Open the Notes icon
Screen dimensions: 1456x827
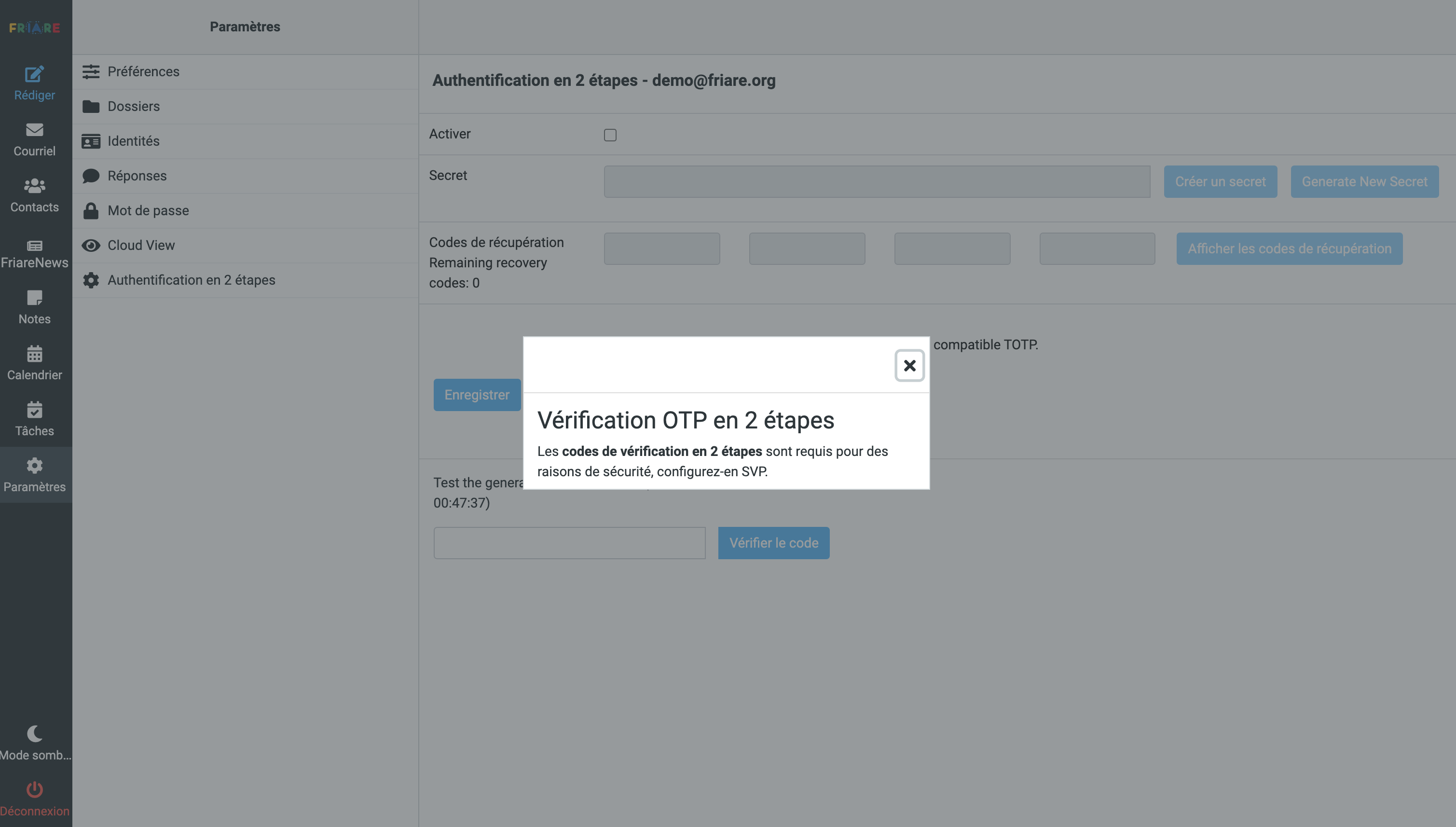point(34,298)
